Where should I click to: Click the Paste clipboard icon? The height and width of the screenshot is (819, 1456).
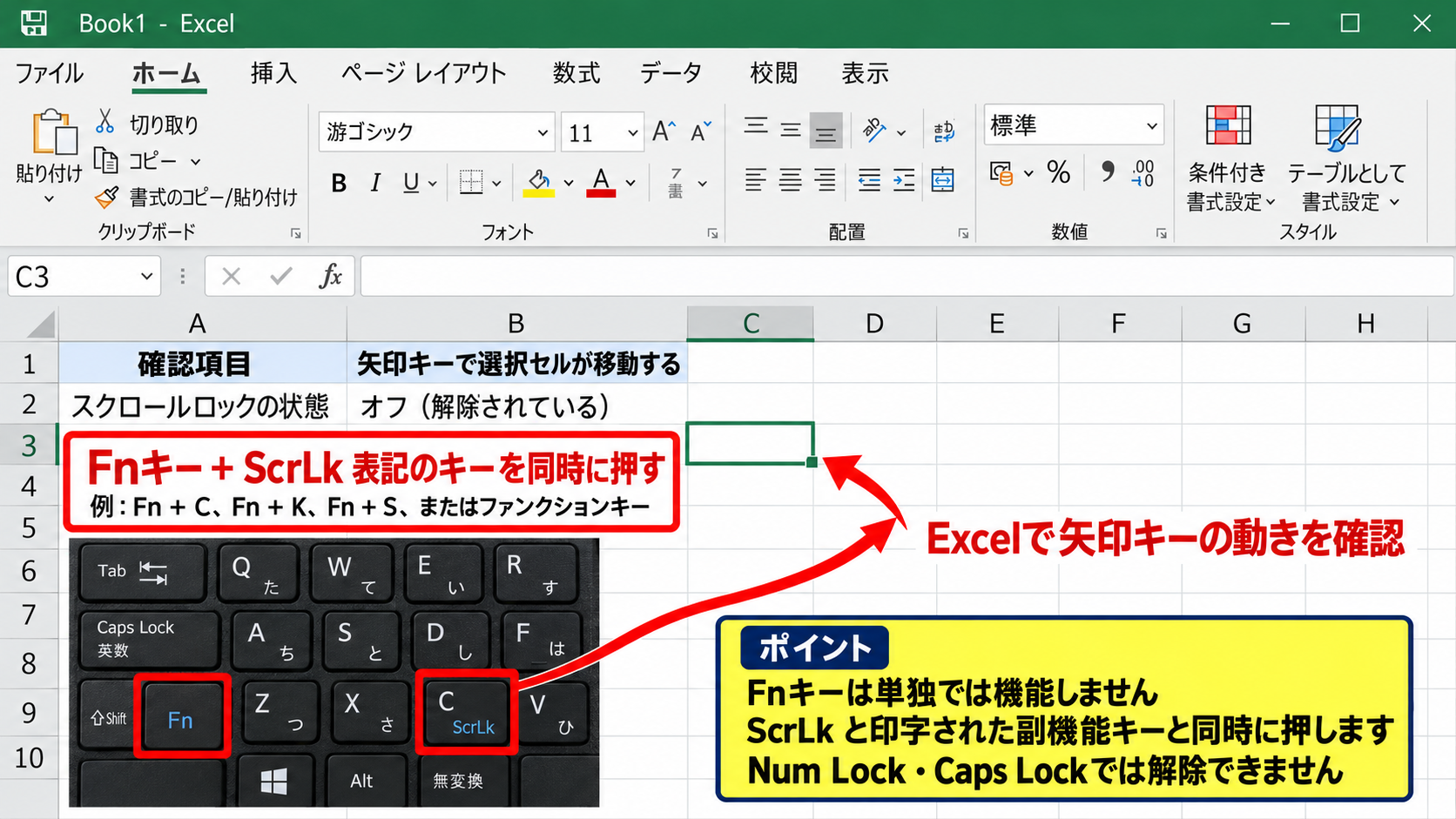54,132
